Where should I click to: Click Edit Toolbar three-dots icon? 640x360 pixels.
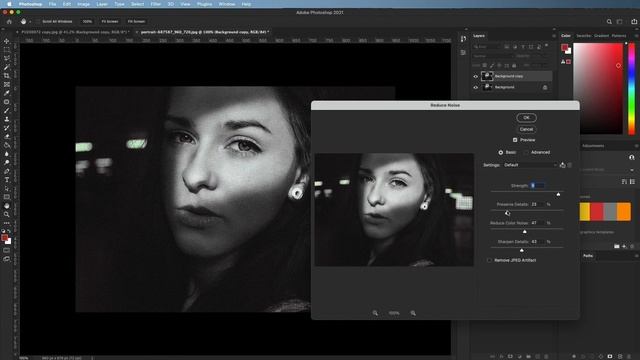[7, 223]
